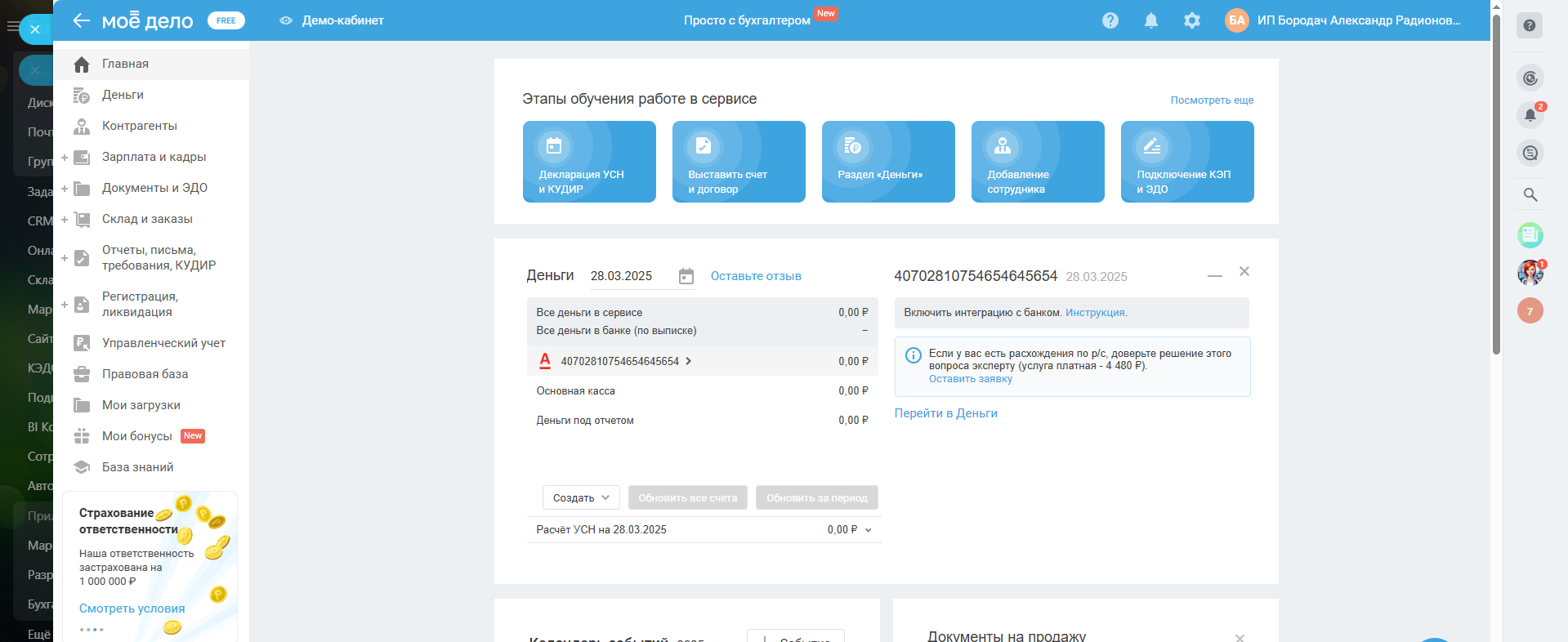Click the Мои загрузки folder icon
The height and width of the screenshot is (642, 1568).
click(82, 405)
